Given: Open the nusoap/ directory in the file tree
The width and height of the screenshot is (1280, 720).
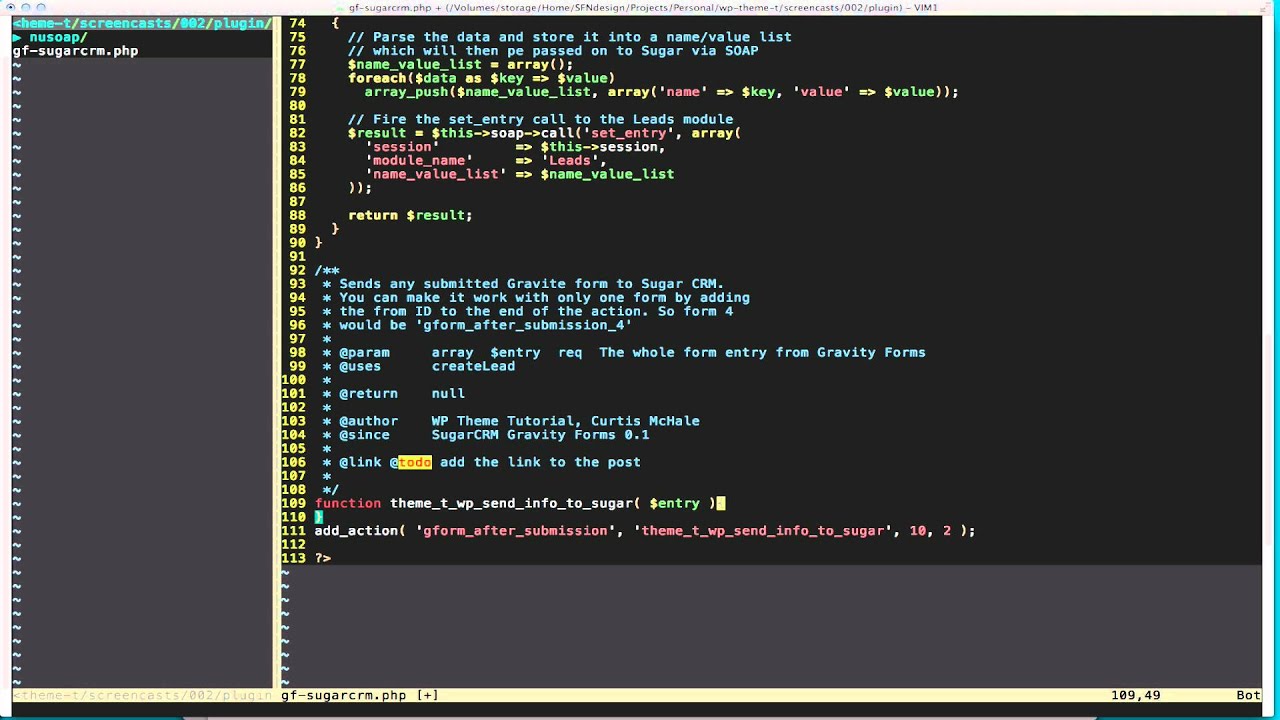Looking at the screenshot, I should pos(58,37).
